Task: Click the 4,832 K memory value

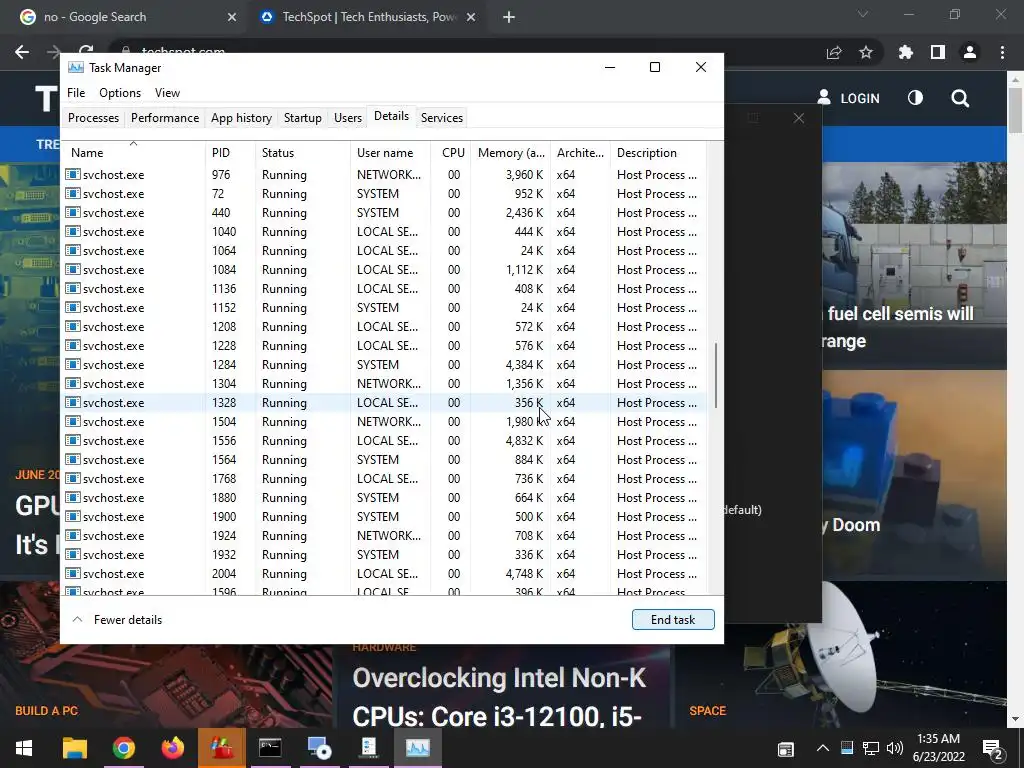Action: coord(524,440)
